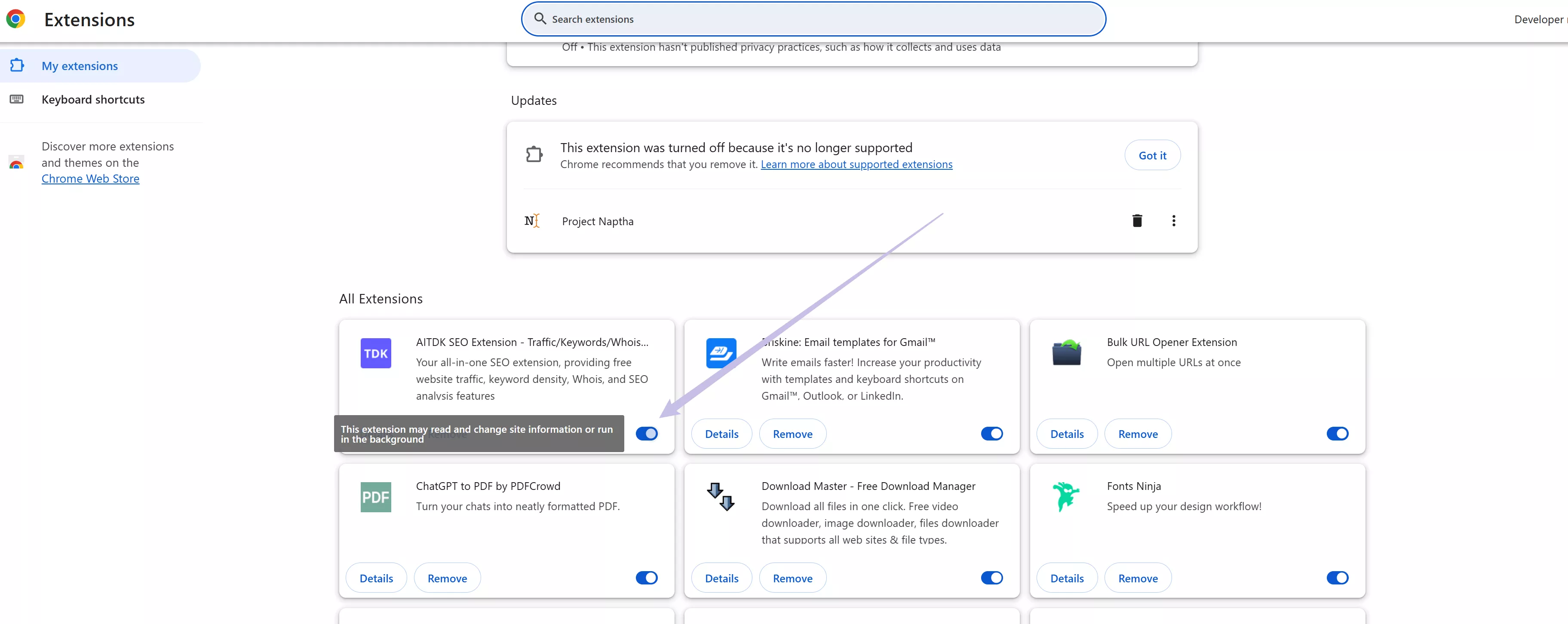Click the ChatGPT to PDF extension icon

click(x=376, y=498)
